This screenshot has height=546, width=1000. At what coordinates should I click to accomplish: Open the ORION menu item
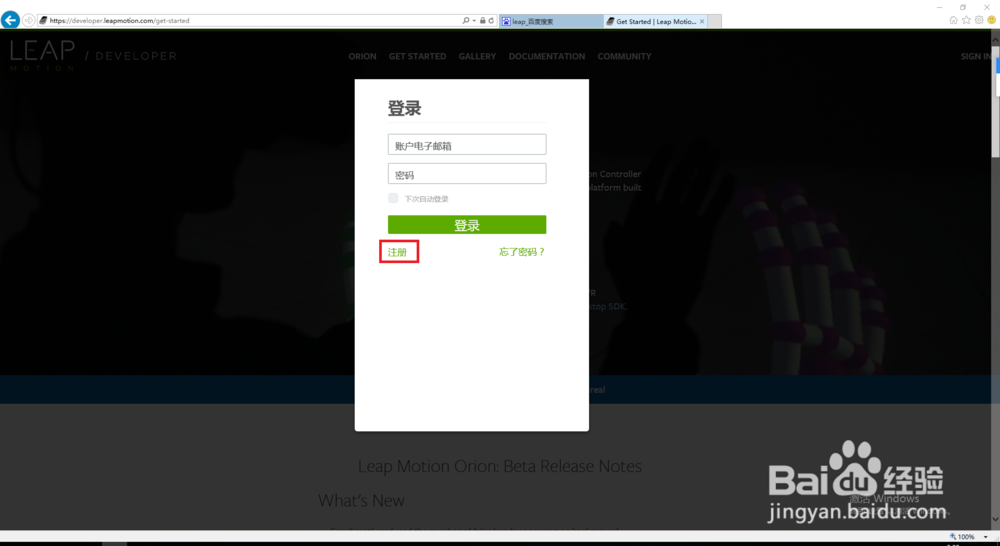362,56
